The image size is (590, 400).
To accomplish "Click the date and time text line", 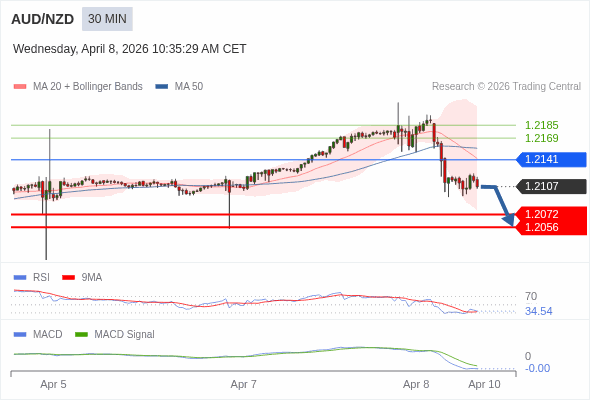I will coord(129,49).
